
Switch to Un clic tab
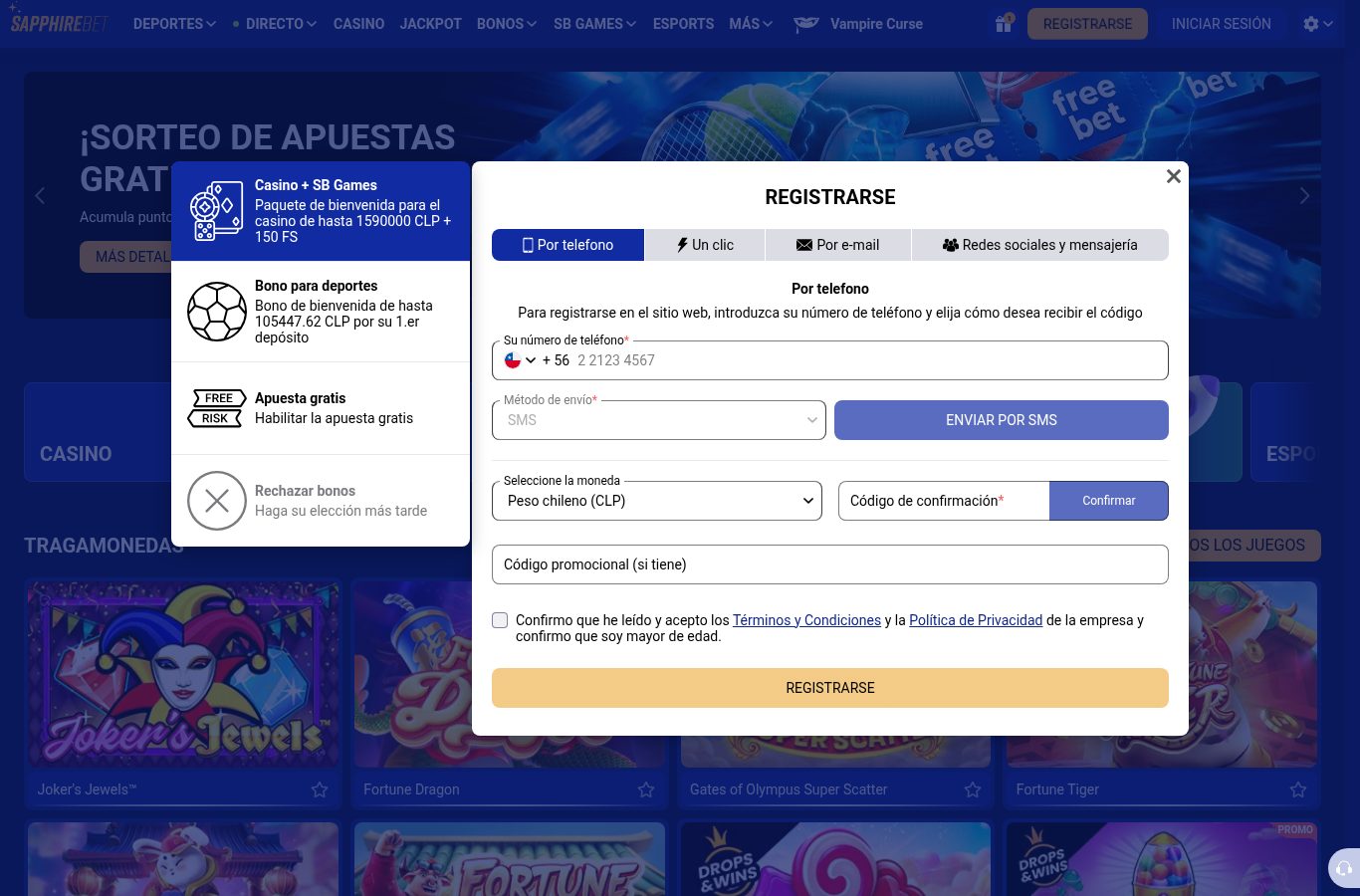(x=705, y=245)
